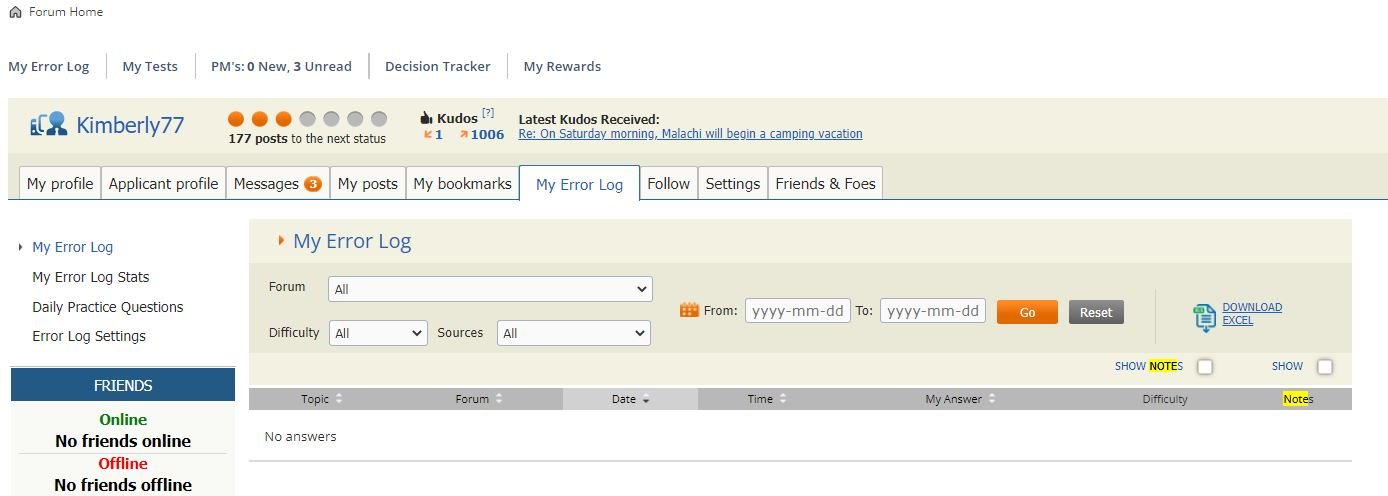Enable the SHOW NOTES checkbox

1205,367
